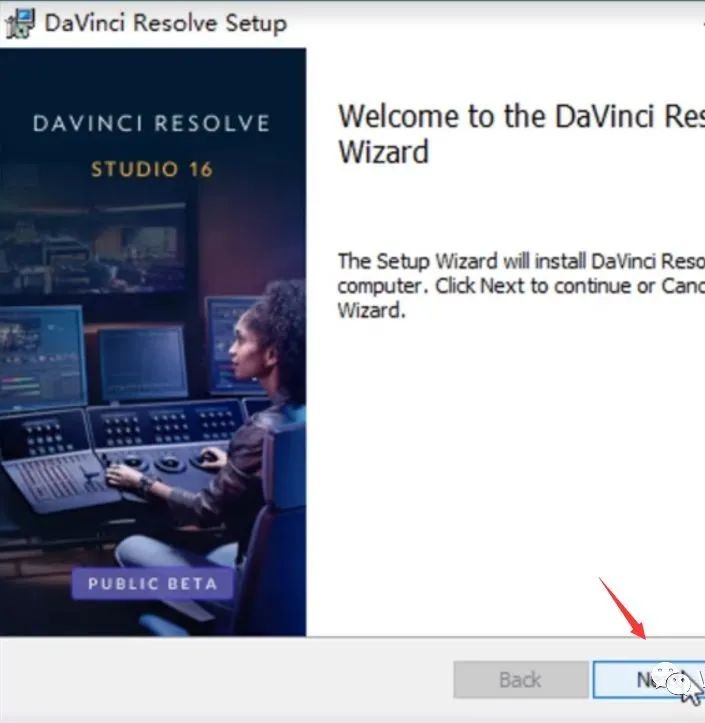Click the 'The Setup Wizard will install' paragraph
The width and height of the screenshot is (705, 723).
point(521,286)
